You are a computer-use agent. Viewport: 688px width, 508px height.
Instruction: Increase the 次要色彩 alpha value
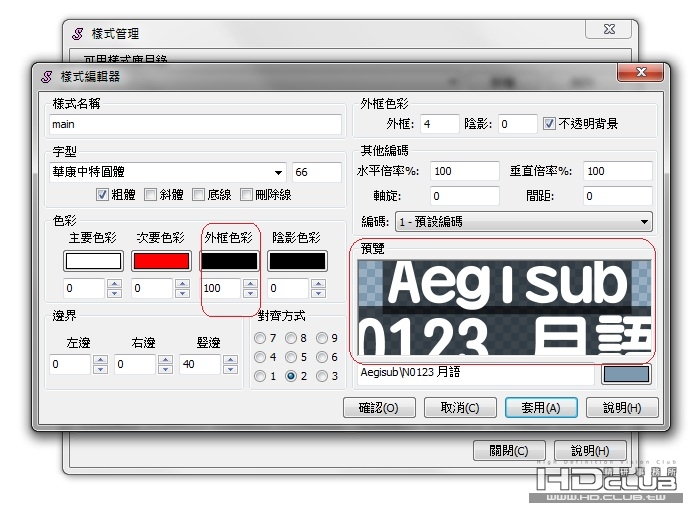coord(183,284)
